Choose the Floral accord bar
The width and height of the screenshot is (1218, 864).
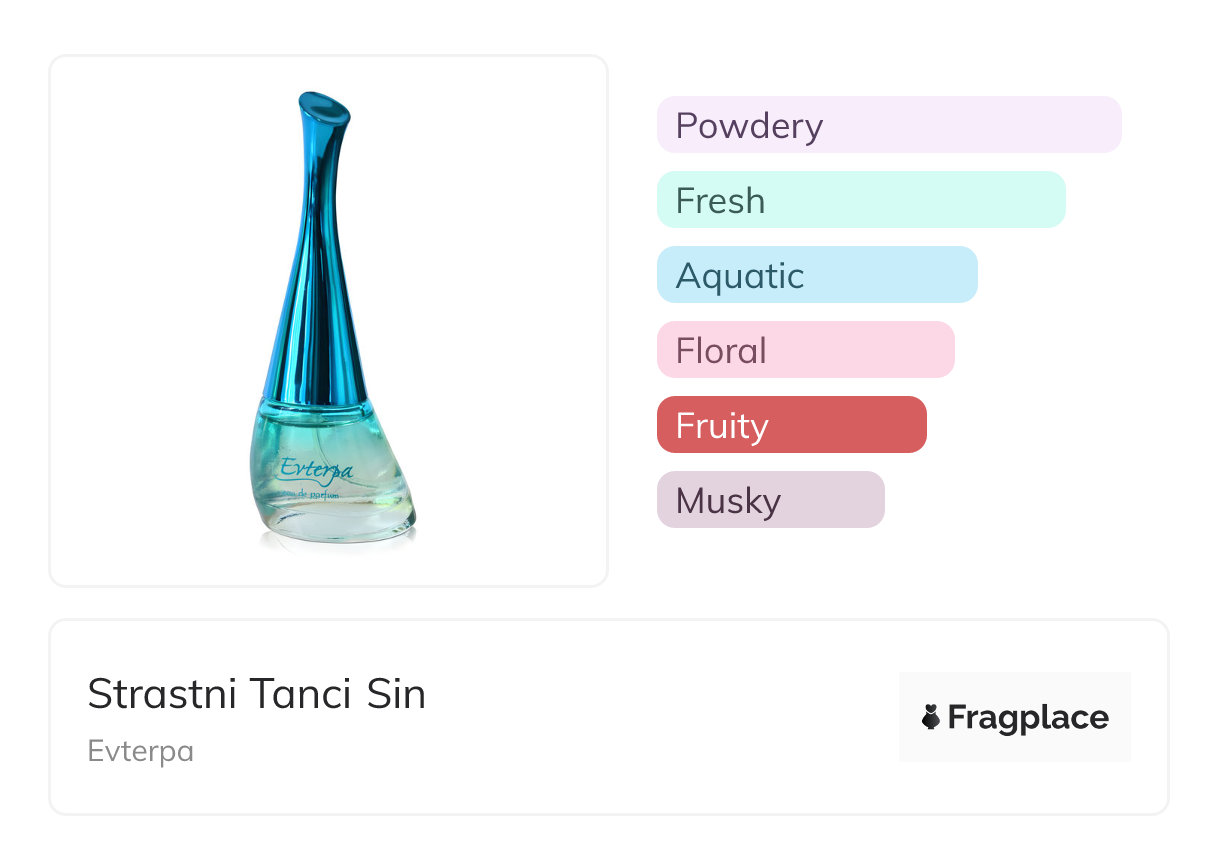click(805, 350)
